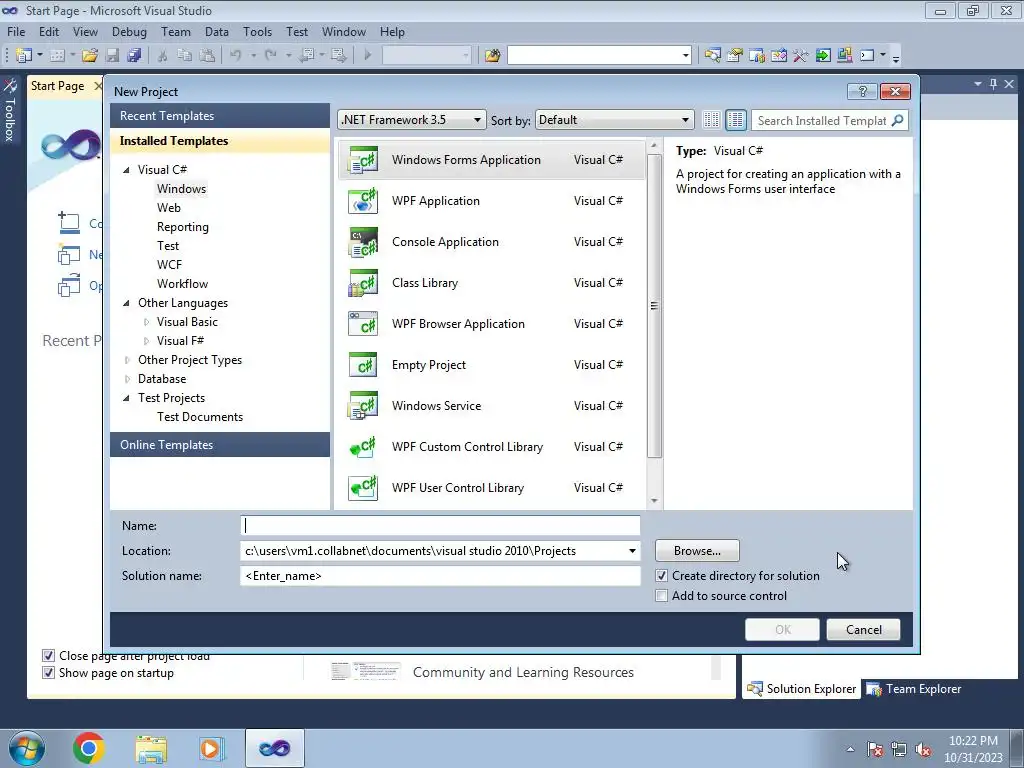
Task: Click the Save All toolbar icon
Action: [135, 56]
